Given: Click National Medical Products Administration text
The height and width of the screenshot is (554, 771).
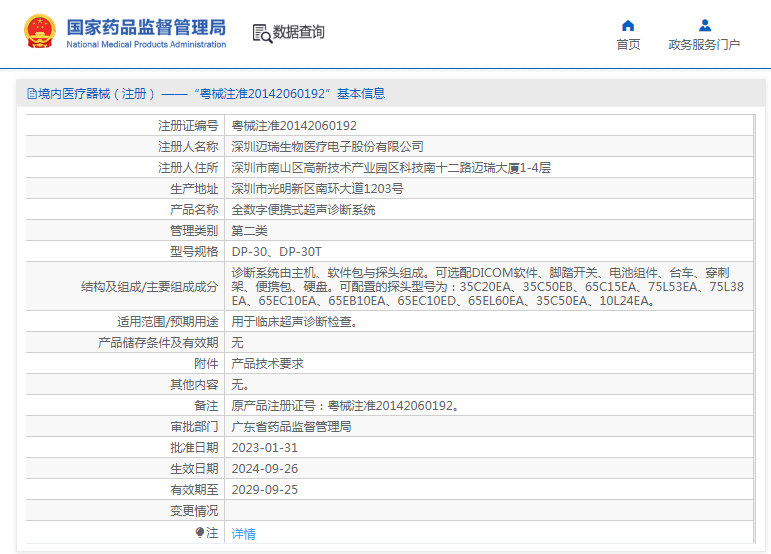Looking at the screenshot, I should pos(146,45).
